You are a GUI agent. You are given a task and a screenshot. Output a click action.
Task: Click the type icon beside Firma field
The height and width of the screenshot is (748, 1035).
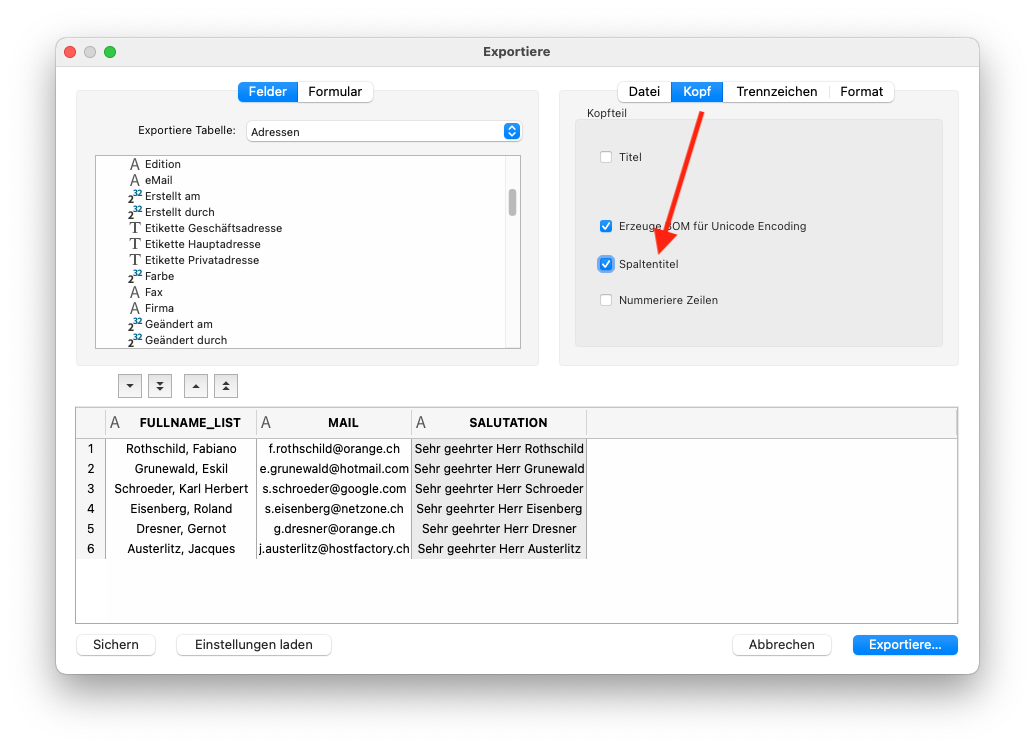[135, 308]
